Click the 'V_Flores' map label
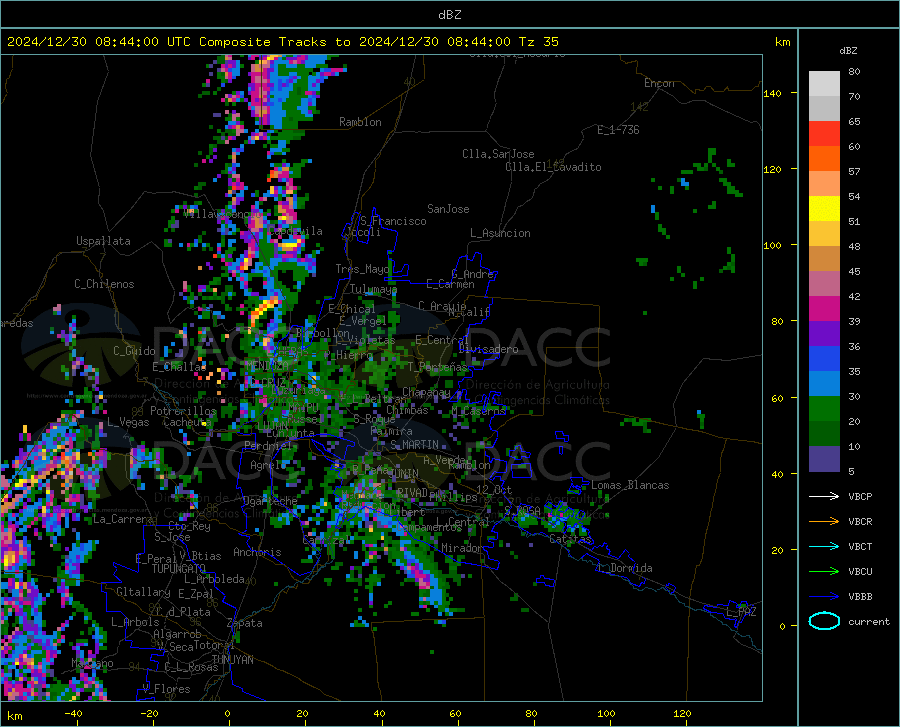 (166, 689)
